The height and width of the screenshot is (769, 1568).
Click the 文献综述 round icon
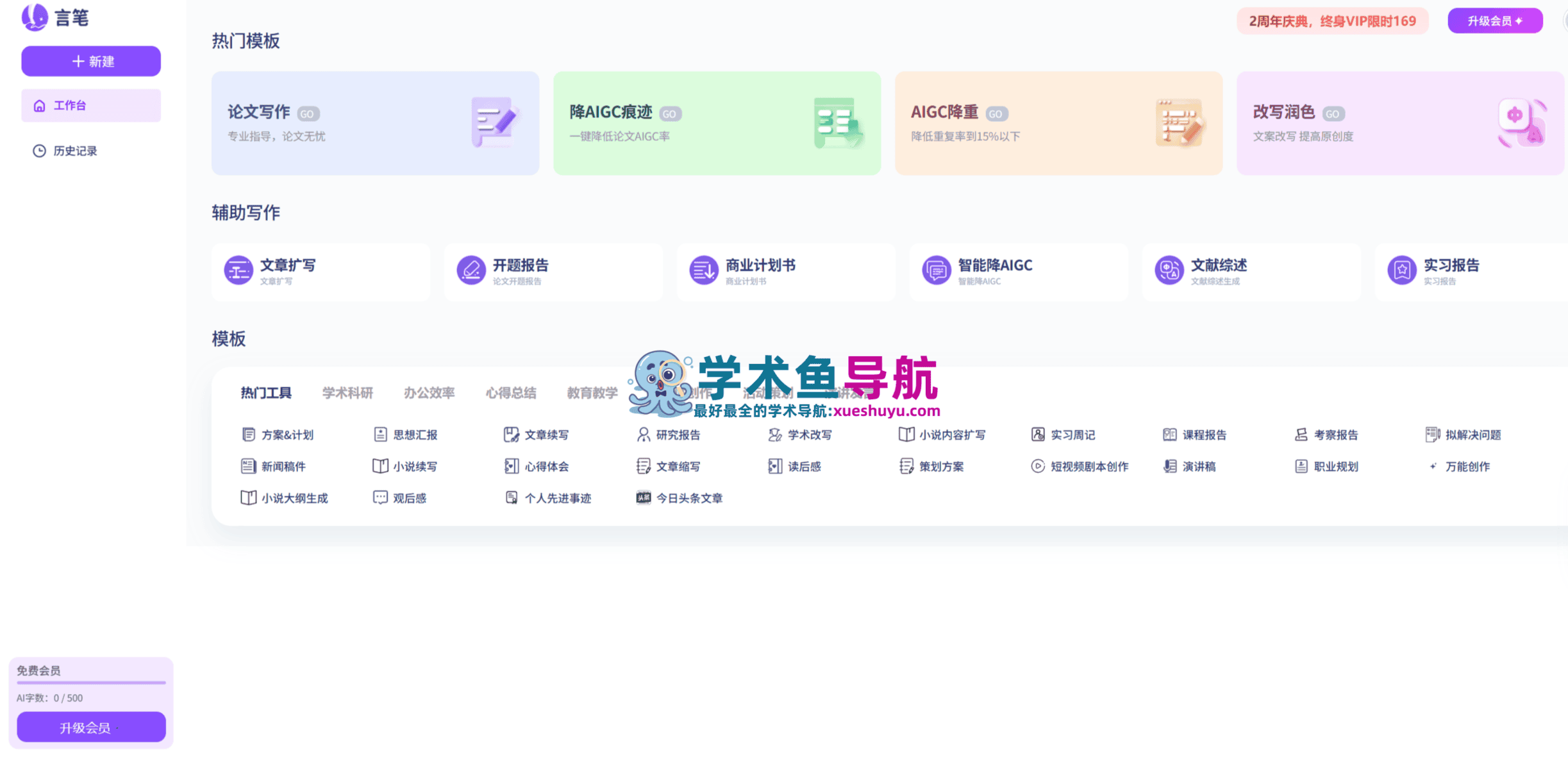pos(1169,270)
